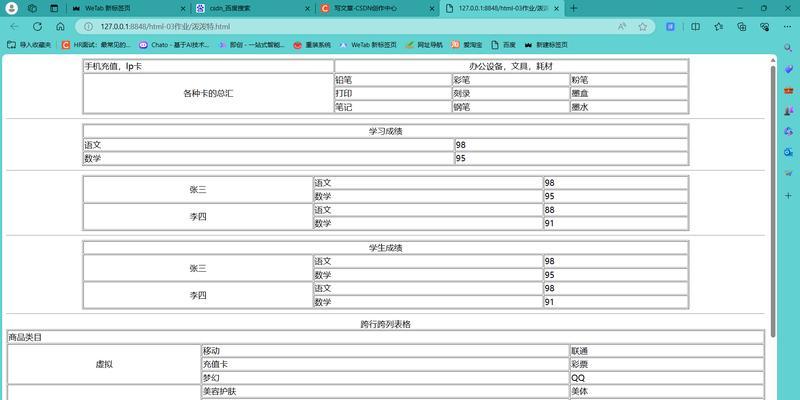Open the browser profile avatar

click(11, 8)
